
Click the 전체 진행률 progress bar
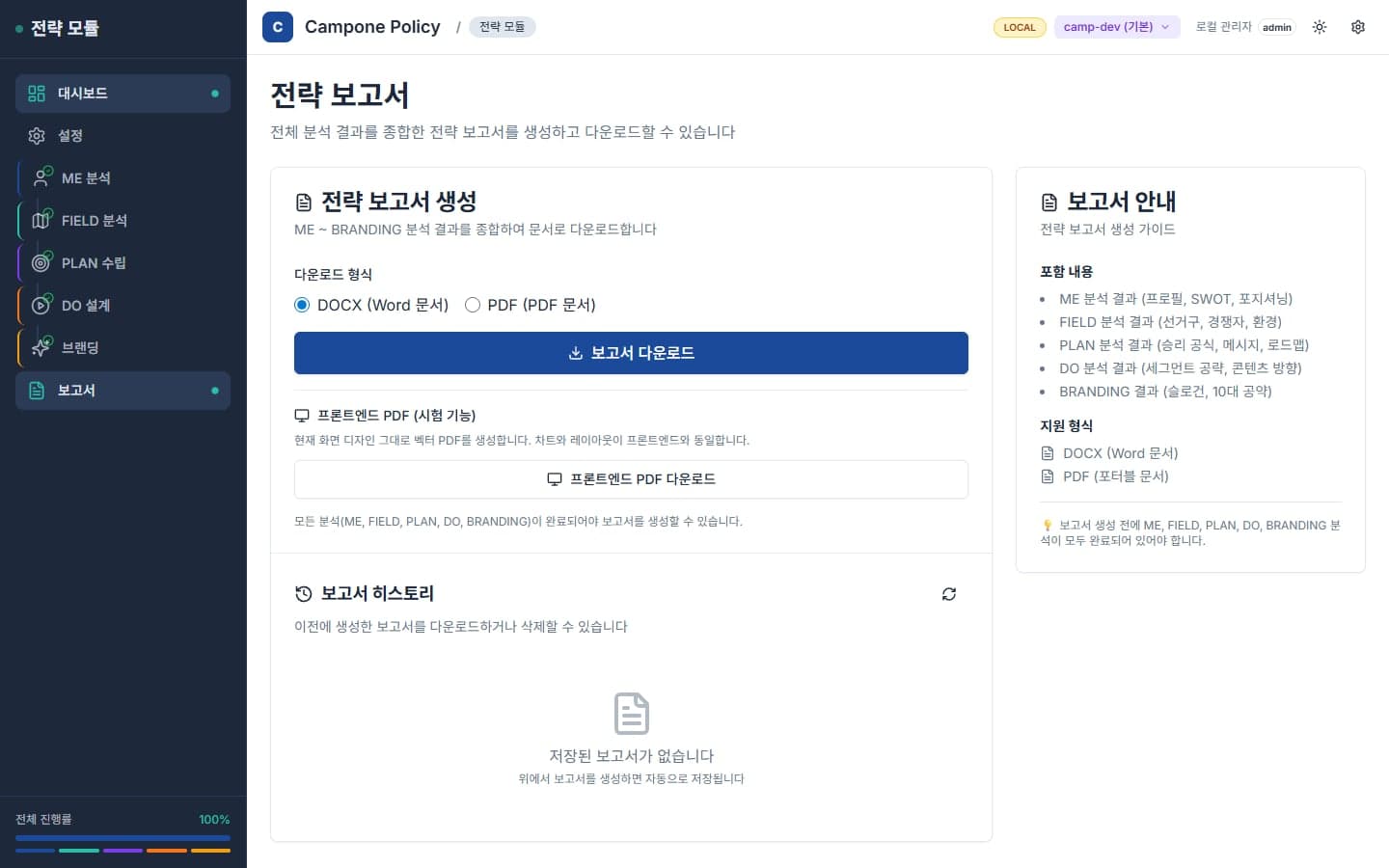(123, 838)
